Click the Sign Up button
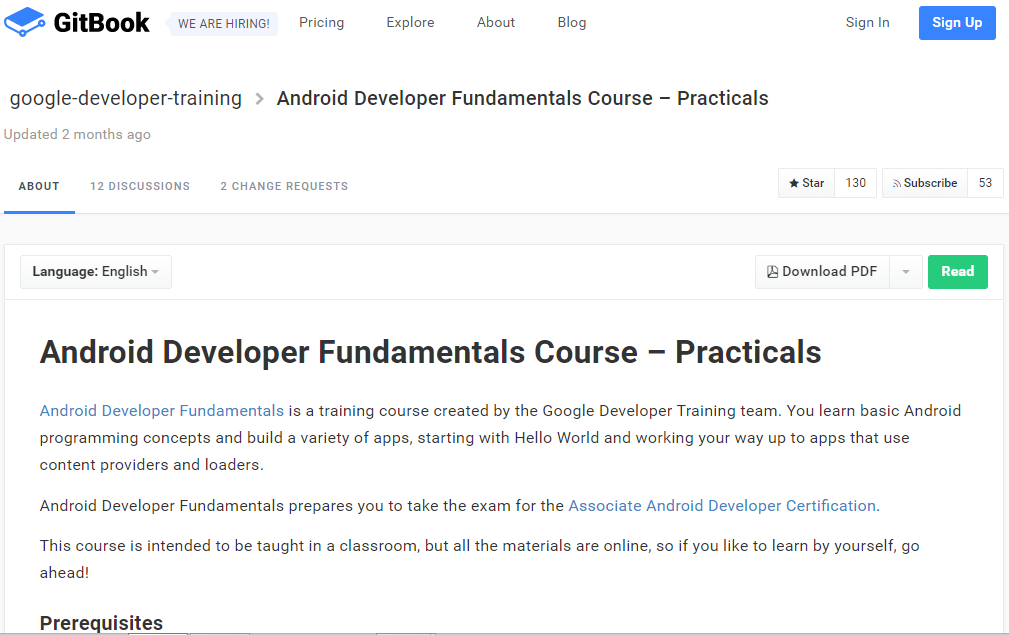Screen dimensions: 1009x635 [956, 22]
